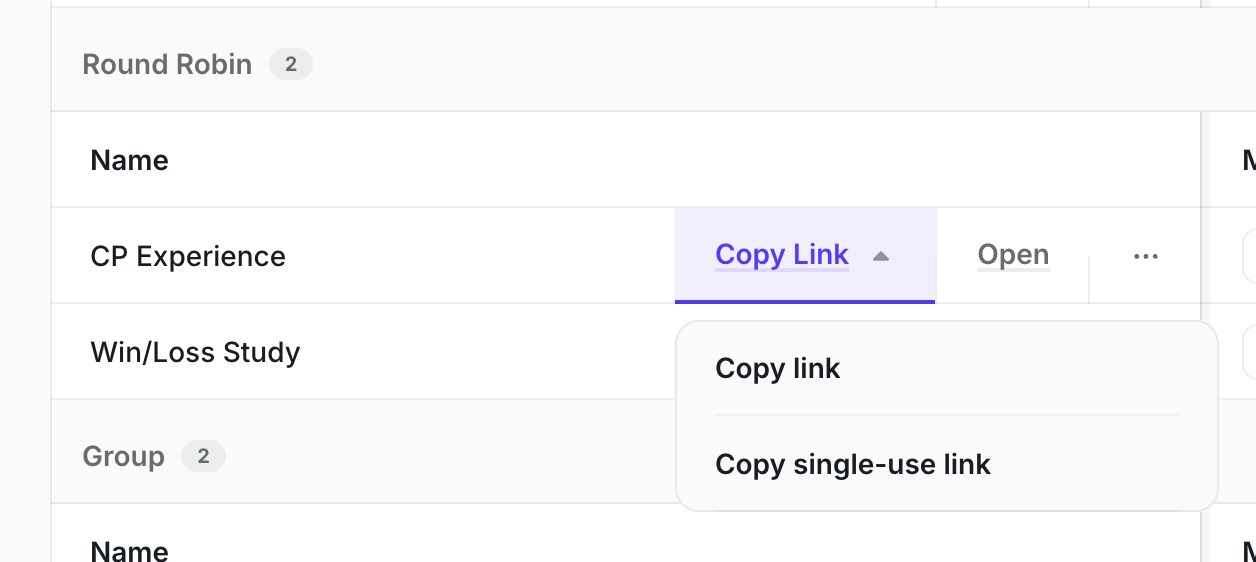Click the cut-off field in Win/Loss Study row

point(1249,353)
